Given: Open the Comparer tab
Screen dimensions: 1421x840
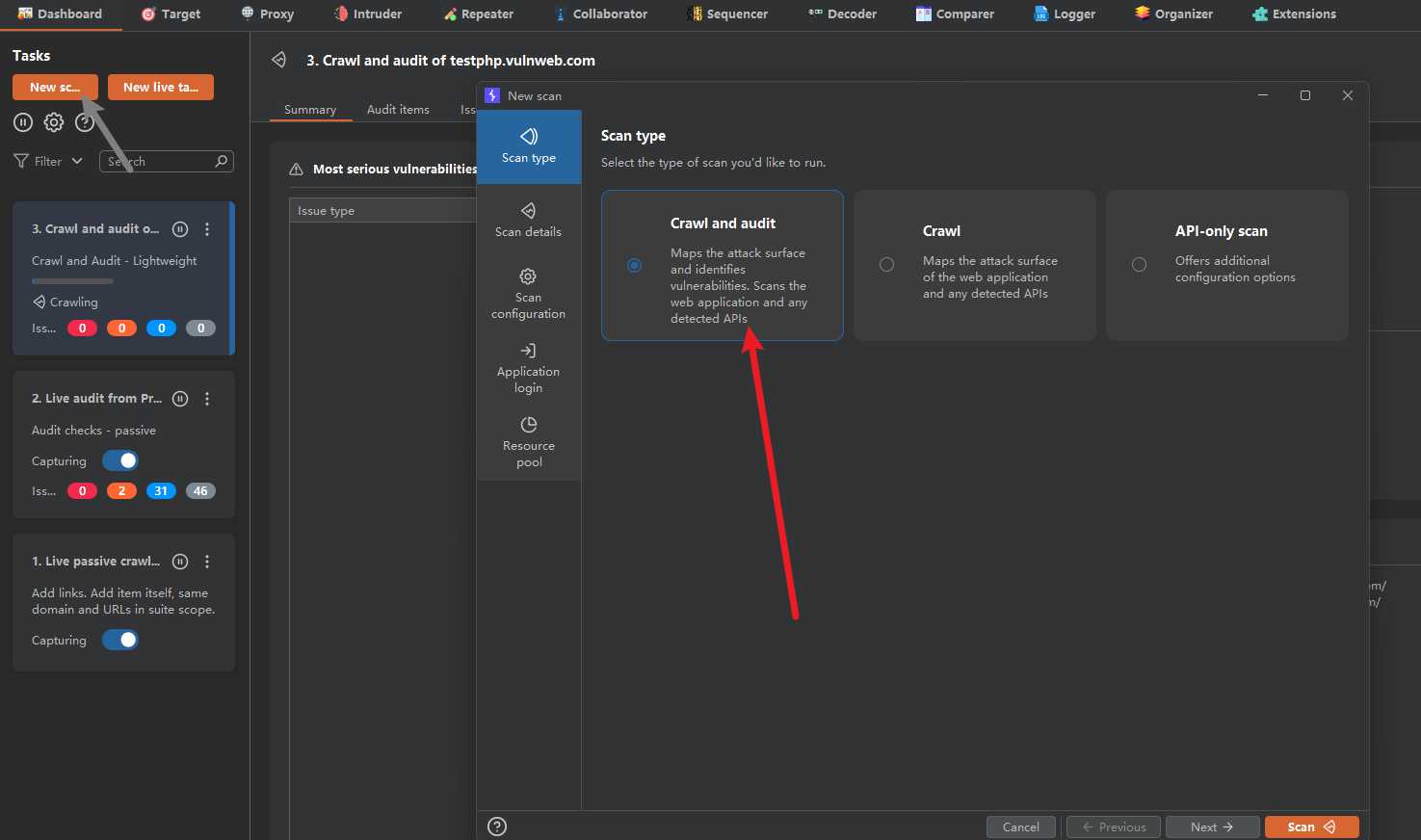Looking at the screenshot, I should 955,14.
